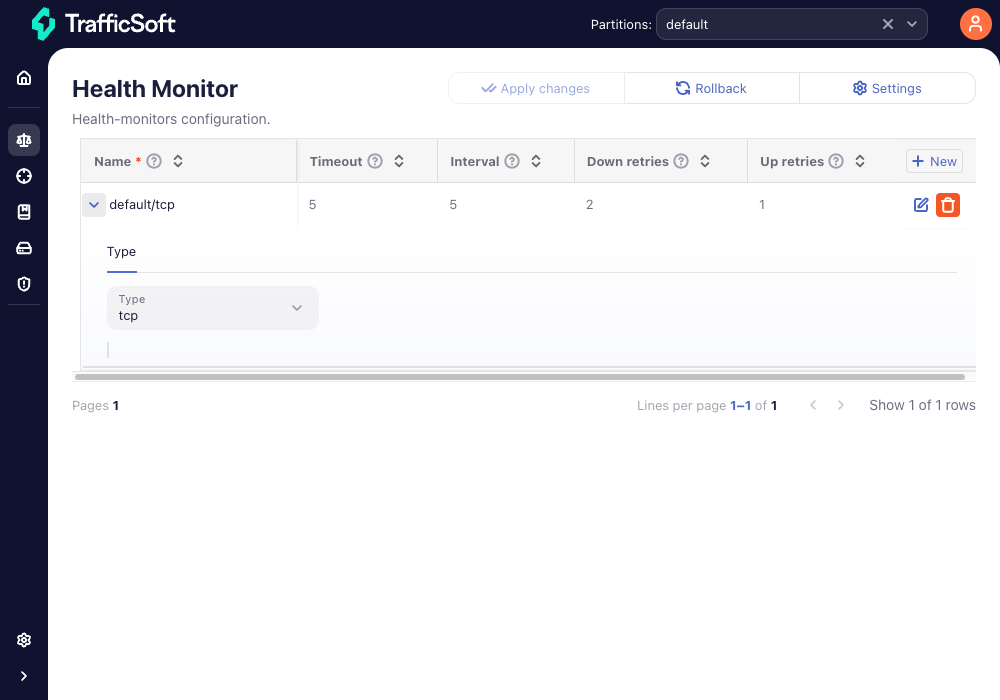Viewport: 1000px width, 700px height.
Task: Click the horizontal table scrollbar
Action: click(520, 377)
